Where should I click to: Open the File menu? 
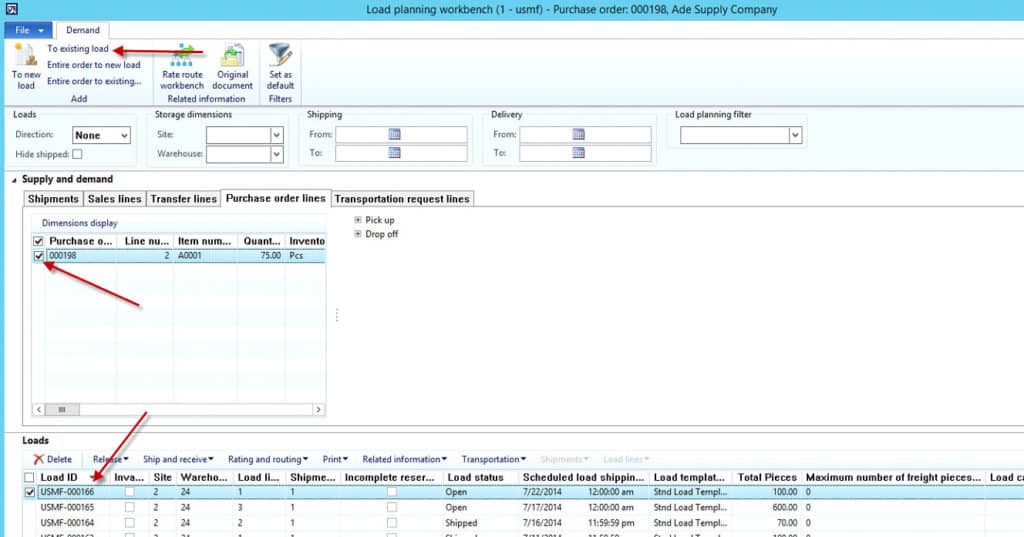tap(29, 30)
